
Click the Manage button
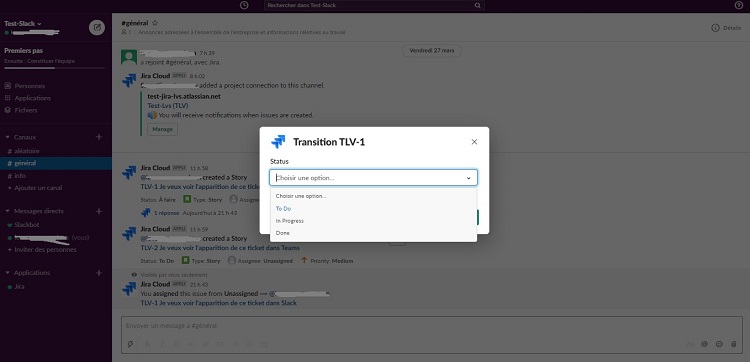coord(162,129)
